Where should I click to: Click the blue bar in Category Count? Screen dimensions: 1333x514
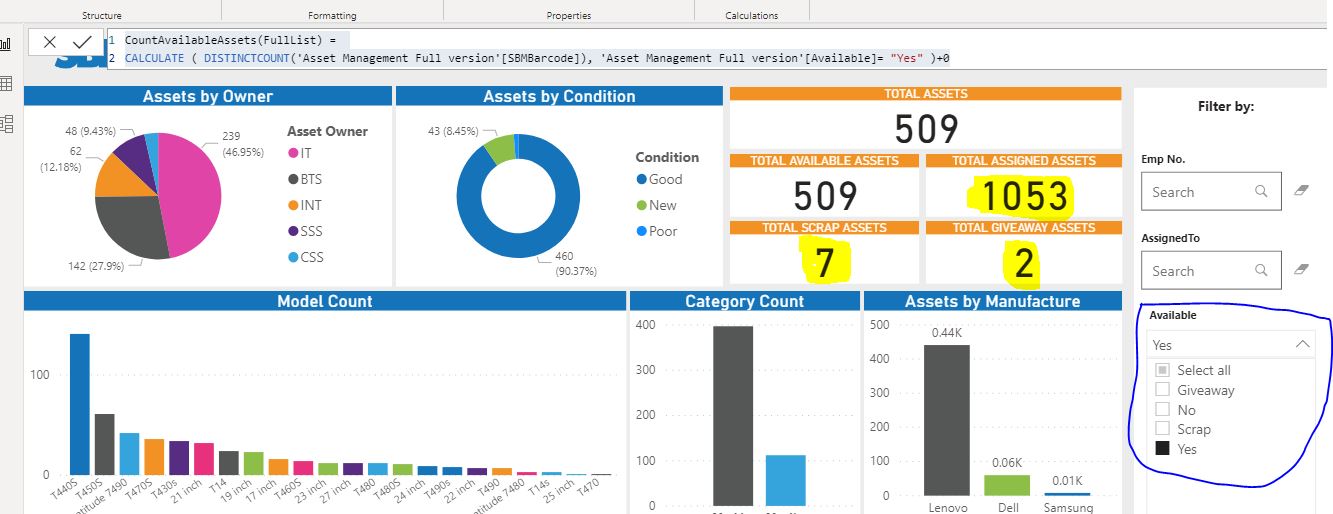pyautogui.click(x=785, y=481)
